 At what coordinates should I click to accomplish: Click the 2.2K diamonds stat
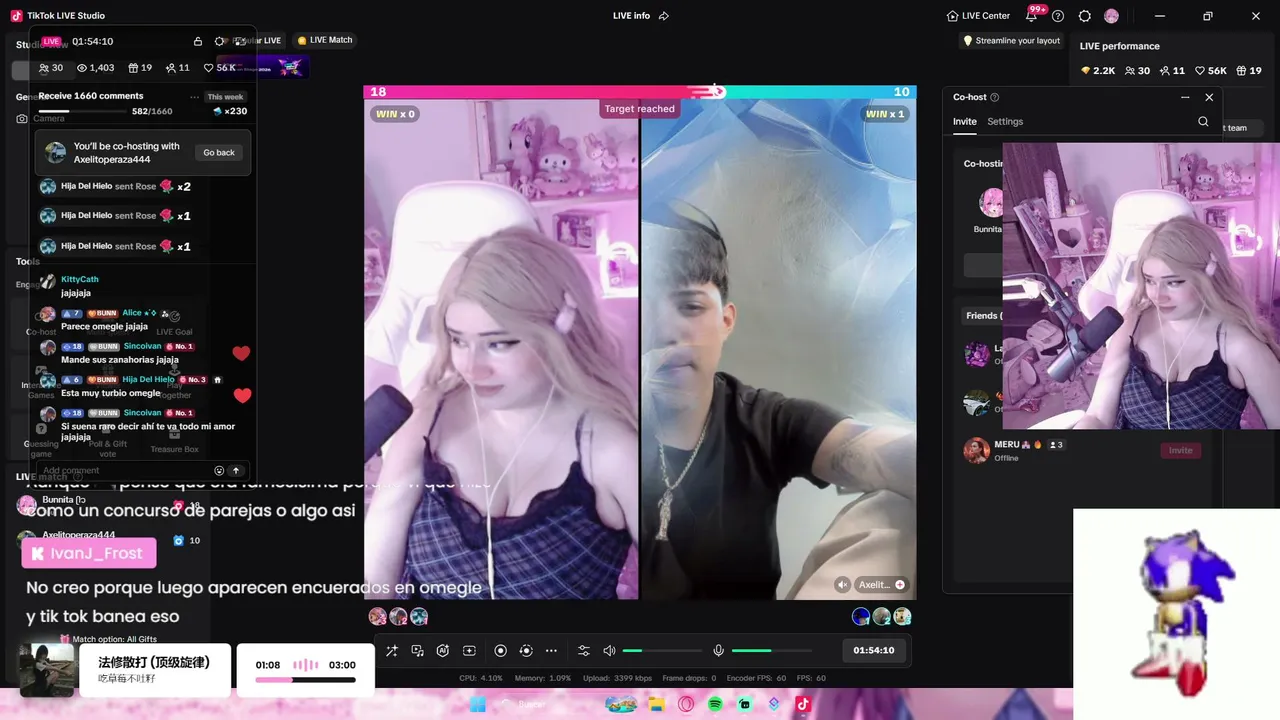tap(1098, 71)
